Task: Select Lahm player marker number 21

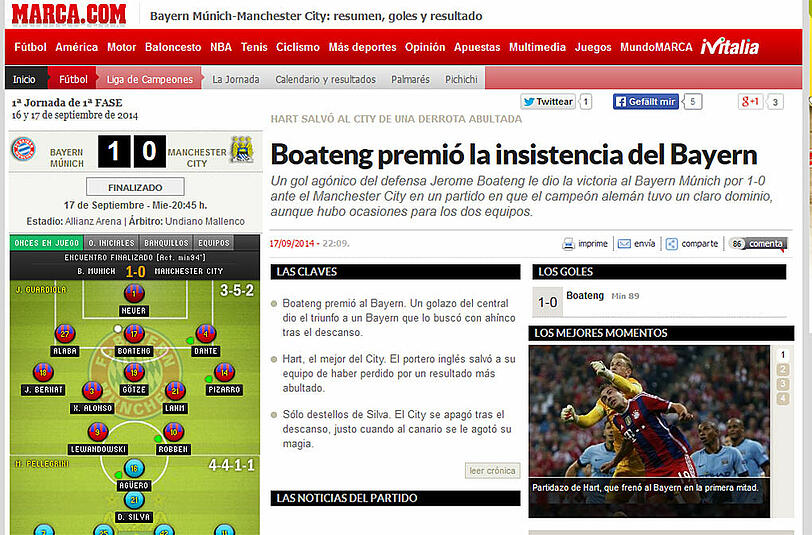Action: [175, 391]
